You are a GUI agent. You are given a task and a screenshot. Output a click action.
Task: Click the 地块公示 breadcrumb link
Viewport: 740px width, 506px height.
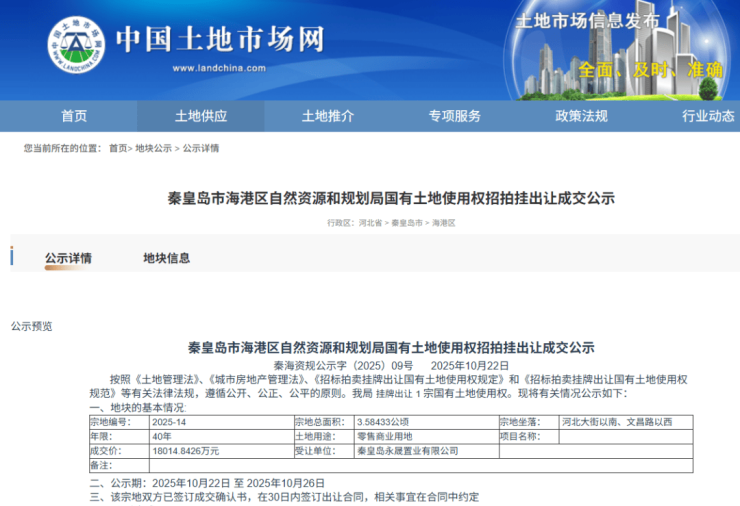[154, 149]
